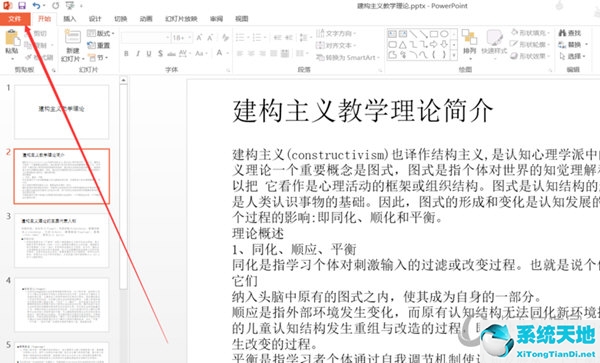Open the font name combo box

click(x=146, y=37)
